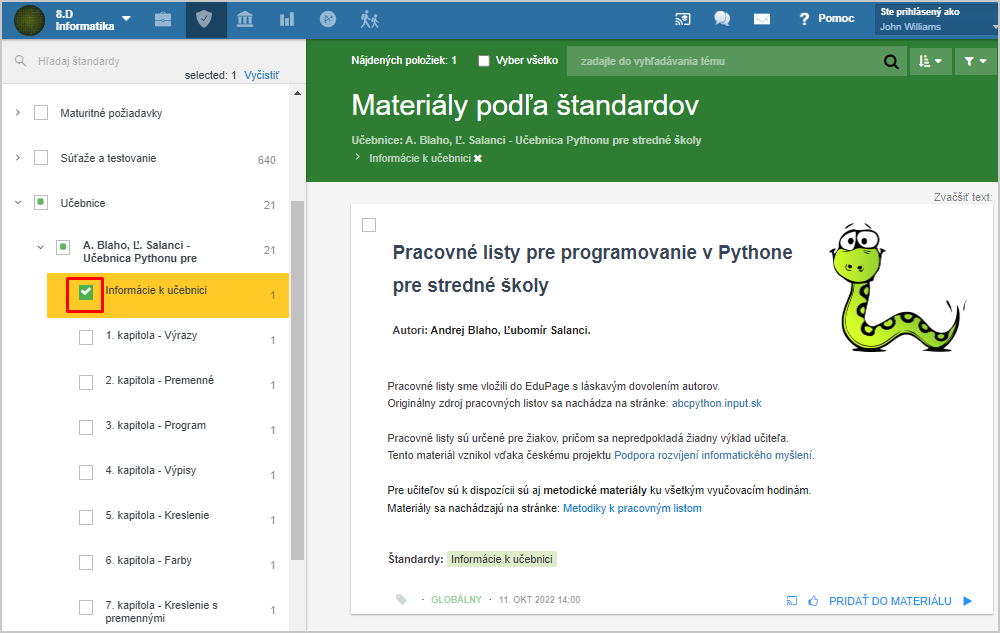Select the 6. kapitola - Farby label
This screenshot has width=1000, height=633.
pos(149,560)
